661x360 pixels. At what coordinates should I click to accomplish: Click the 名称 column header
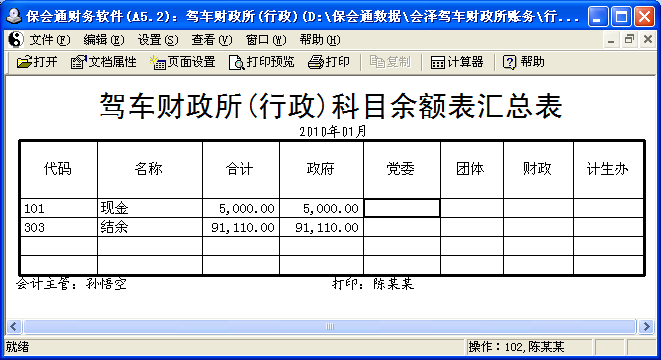[x=149, y=169]
